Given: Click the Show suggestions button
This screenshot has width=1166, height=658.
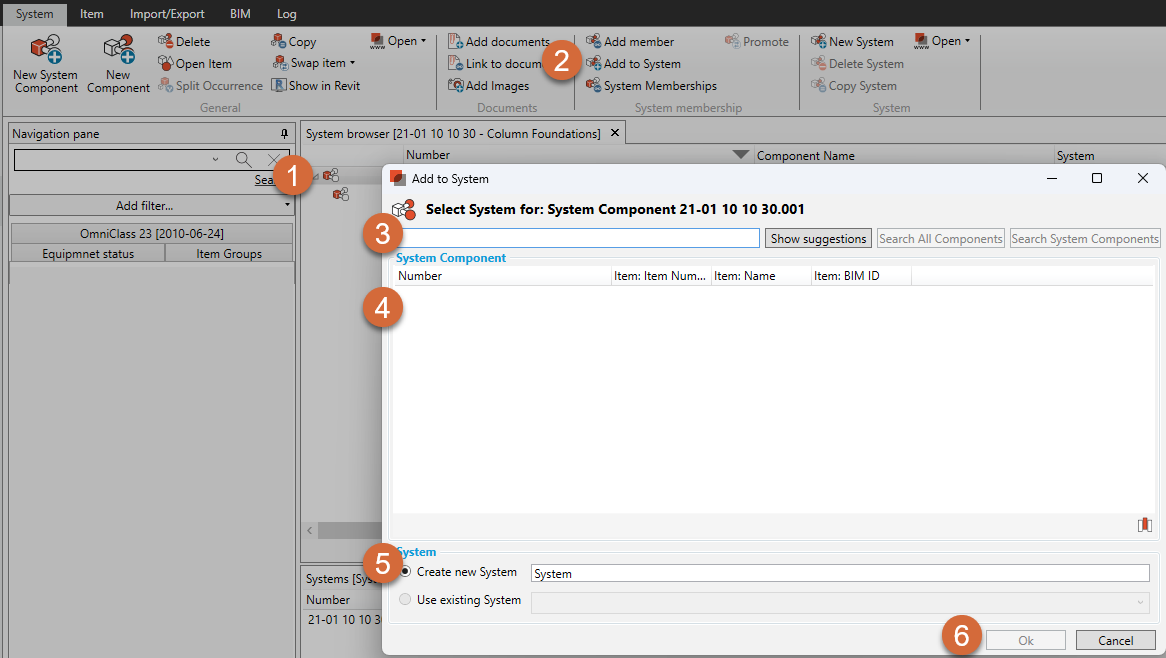Looking at the screenshot, I should pyautogui.click(x=818, y=238).
